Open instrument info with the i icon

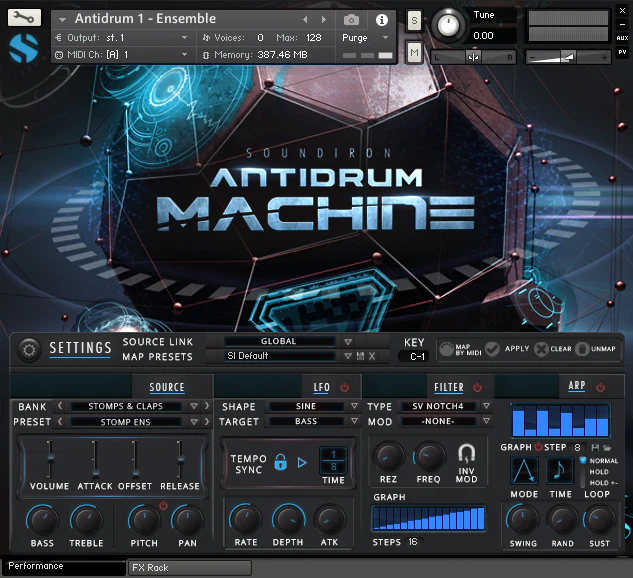381,19
